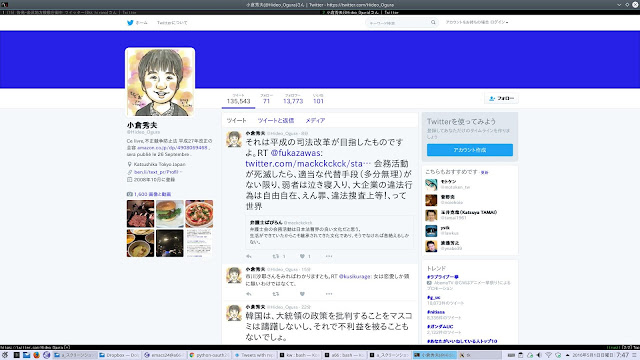The image size is (640, 360).
Task: Click the network wifi tray icon
Action: [x=549, y=355]
